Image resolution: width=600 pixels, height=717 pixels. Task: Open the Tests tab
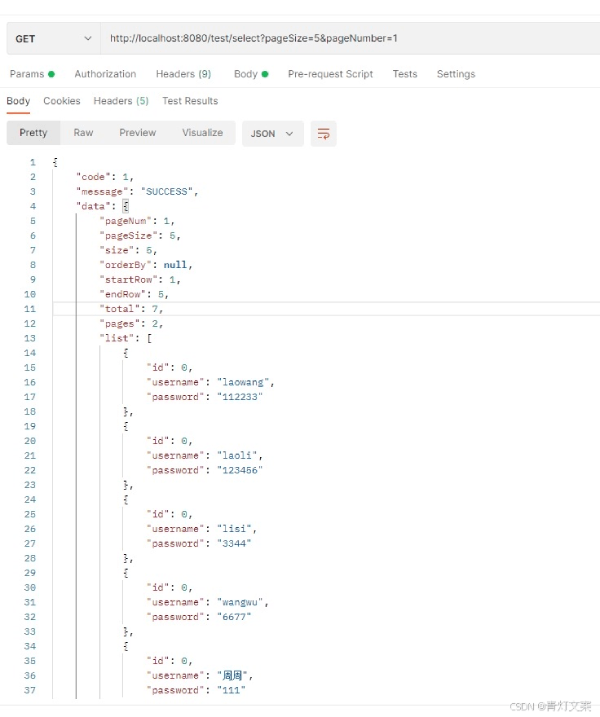[x=405, y=74]
